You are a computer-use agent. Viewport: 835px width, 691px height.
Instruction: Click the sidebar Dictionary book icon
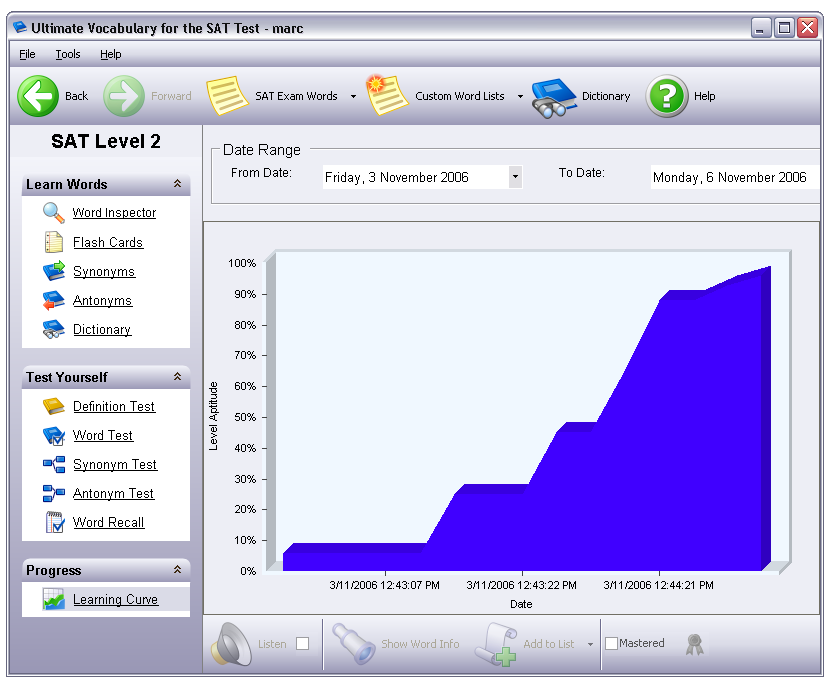54,330
